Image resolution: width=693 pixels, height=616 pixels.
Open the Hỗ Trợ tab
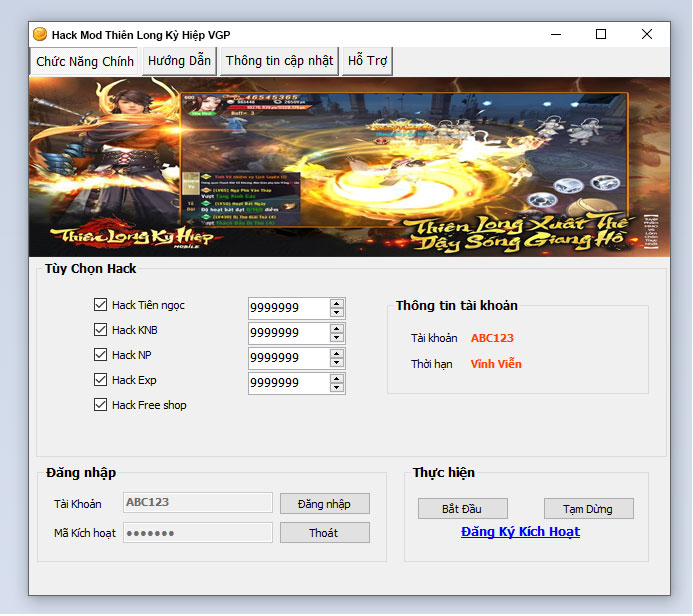(367, 61)
